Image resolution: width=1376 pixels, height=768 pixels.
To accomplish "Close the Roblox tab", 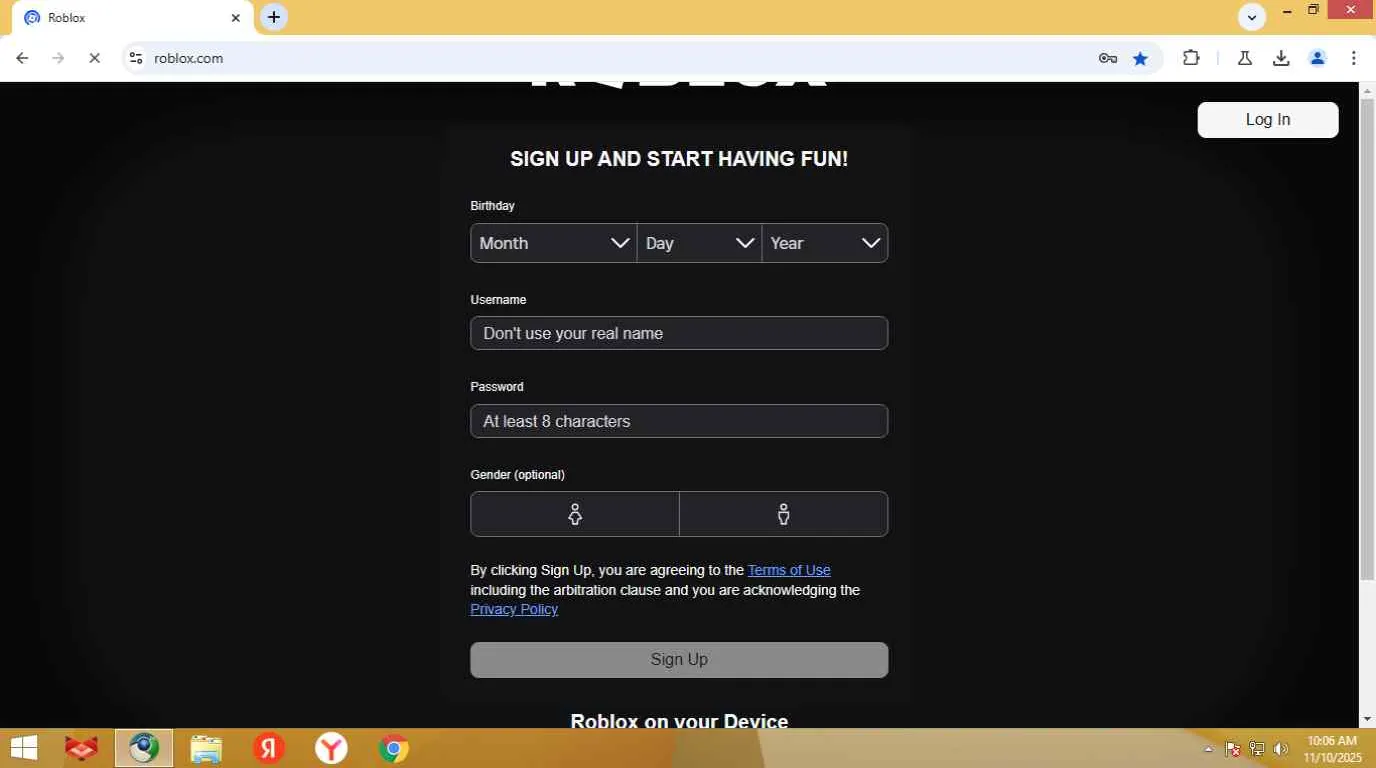I will [236, 18].
